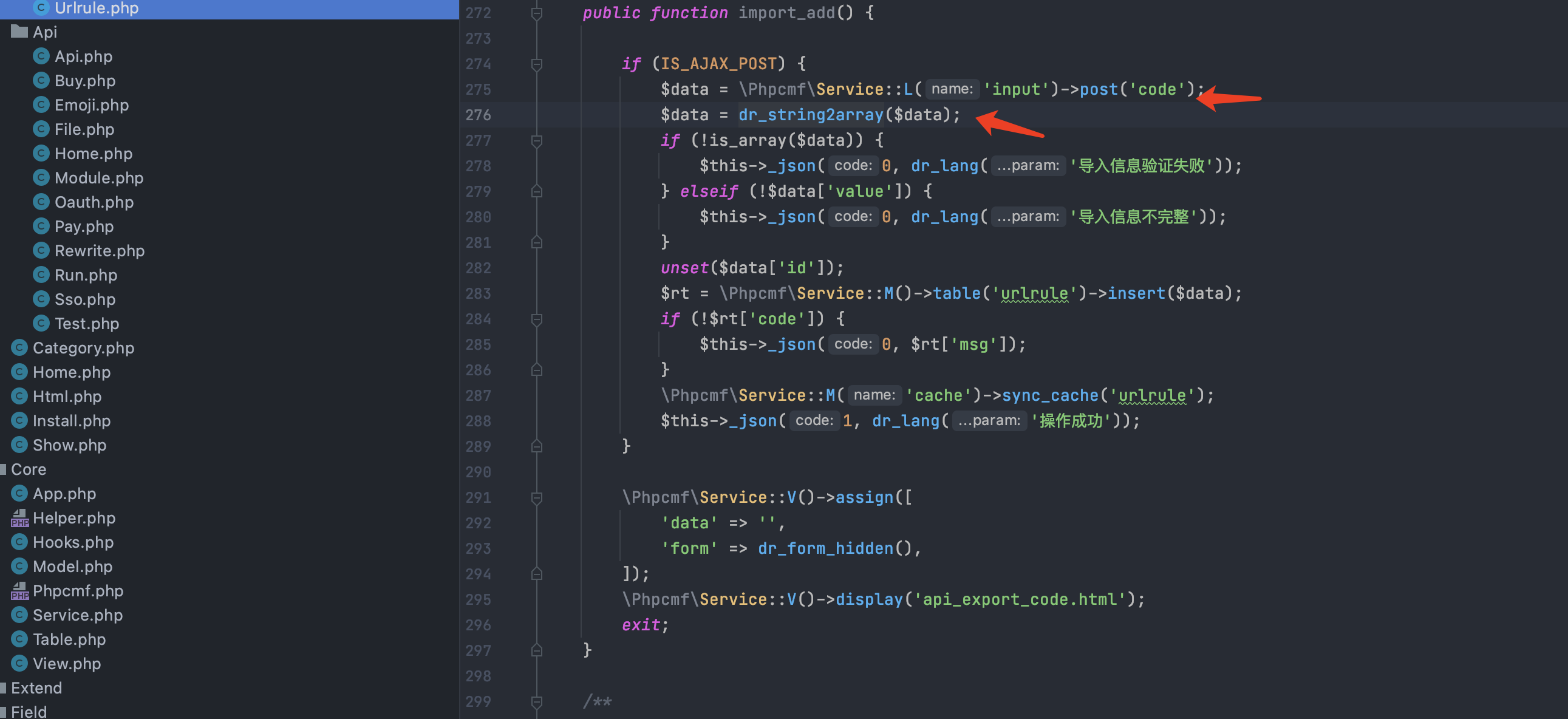
Task: Click line number 276 in gutter
Action: click(x=479, y=115)
